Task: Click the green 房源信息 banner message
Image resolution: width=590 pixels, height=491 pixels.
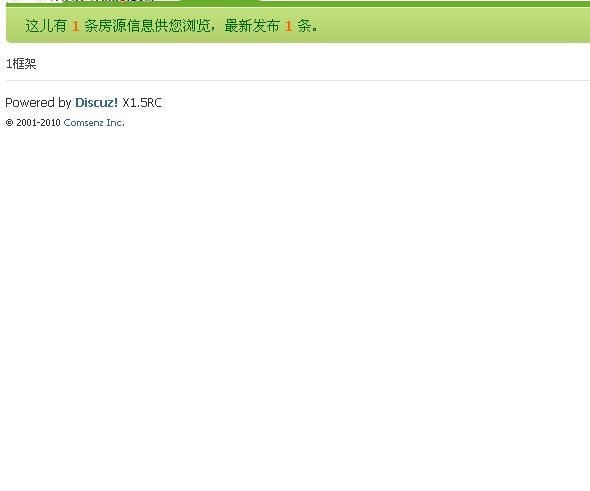Action: coord(171,26)
